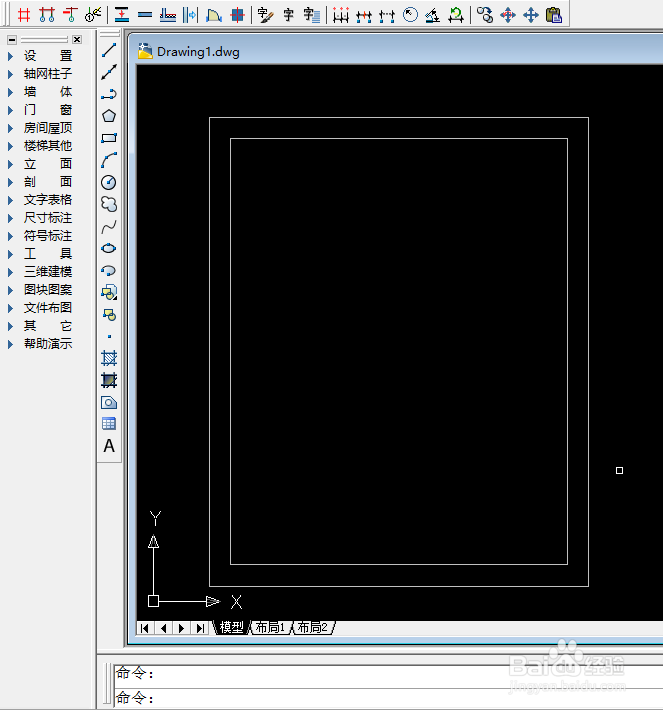Click the door insertion icon with arrow

190,15
